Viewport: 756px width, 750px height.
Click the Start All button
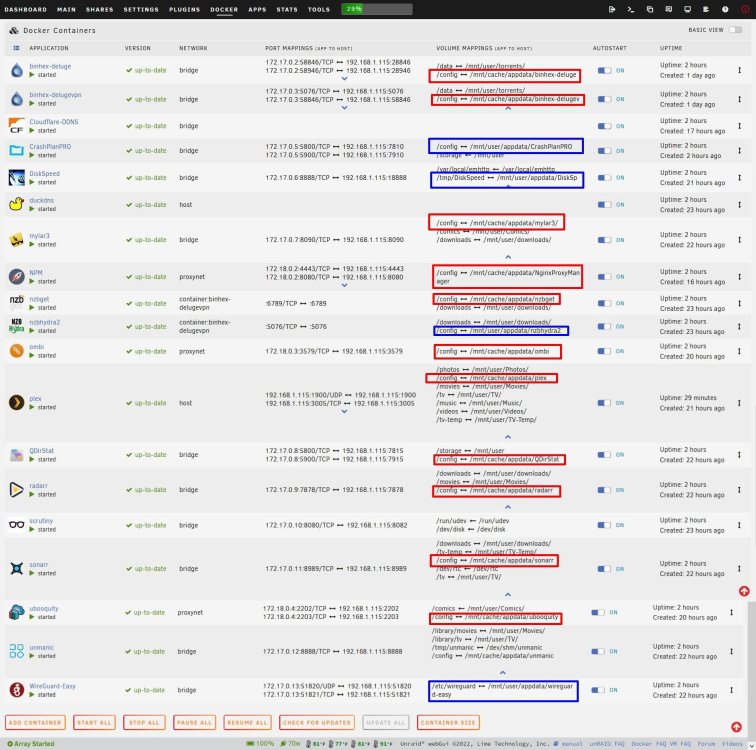(x=94, y=723)
